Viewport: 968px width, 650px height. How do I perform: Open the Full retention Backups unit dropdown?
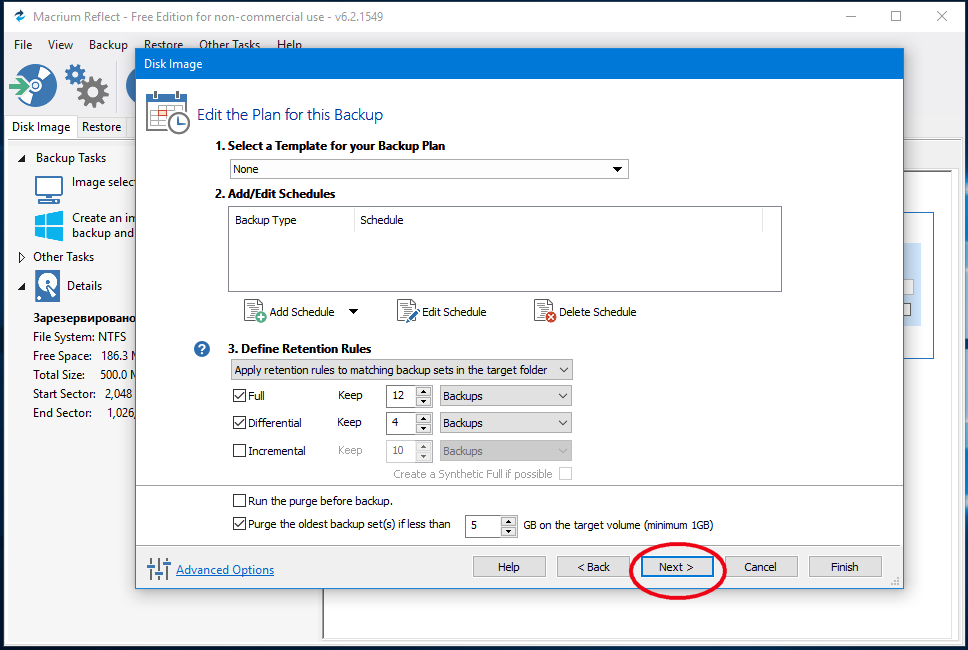pyautogui.click(x=506, y=396)
